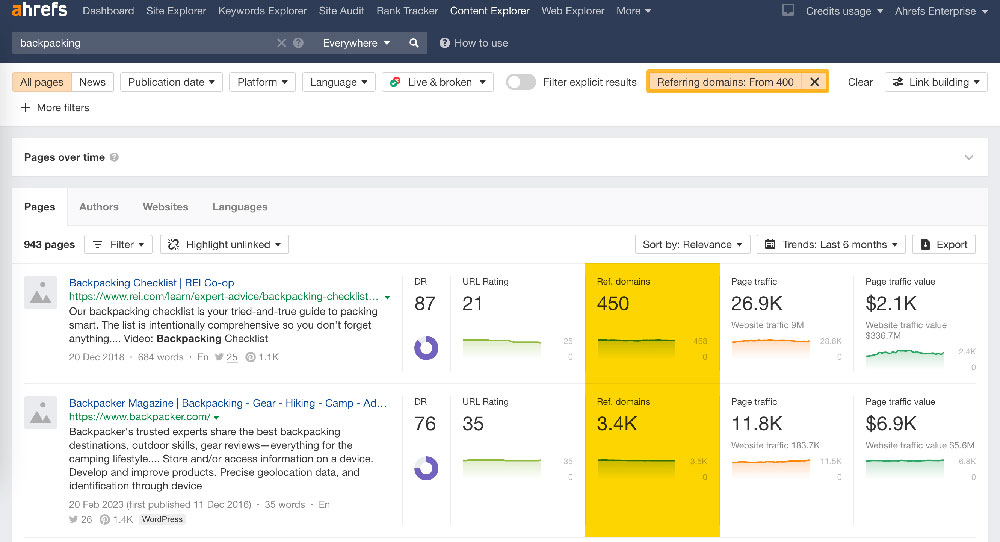Click the magnifier search icon
This screenshot has width=1000, height=542.
(414, 43)
